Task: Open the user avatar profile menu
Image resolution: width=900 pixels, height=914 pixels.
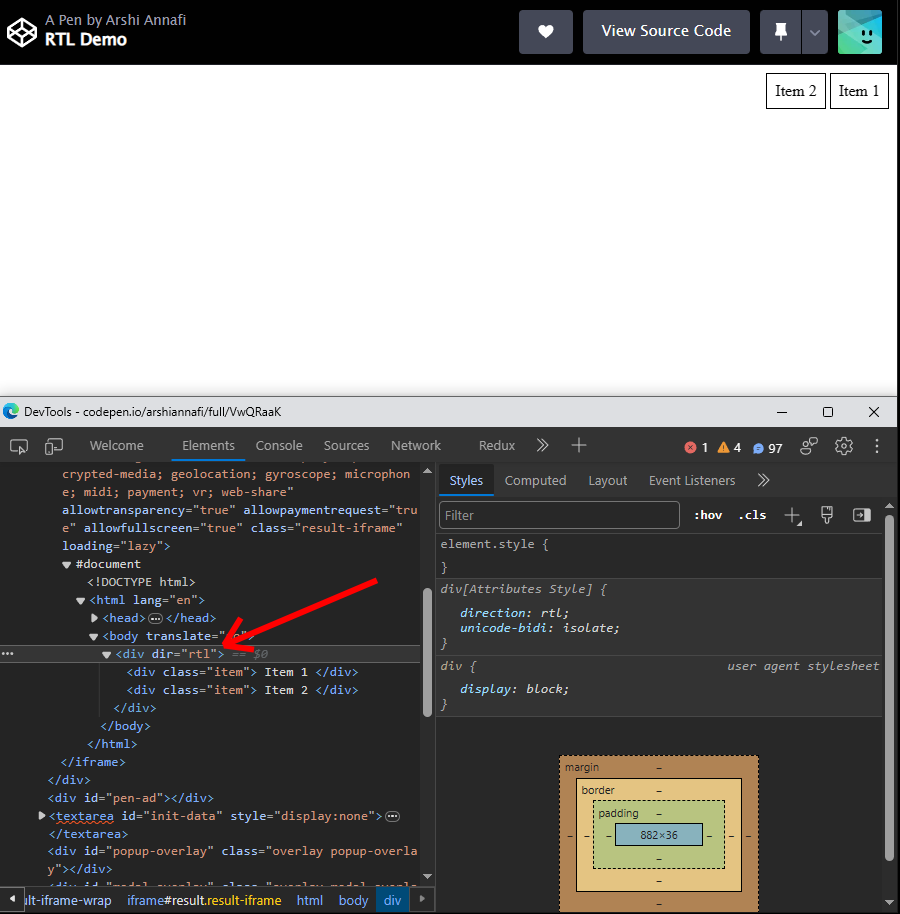Action: pos(860,31)
